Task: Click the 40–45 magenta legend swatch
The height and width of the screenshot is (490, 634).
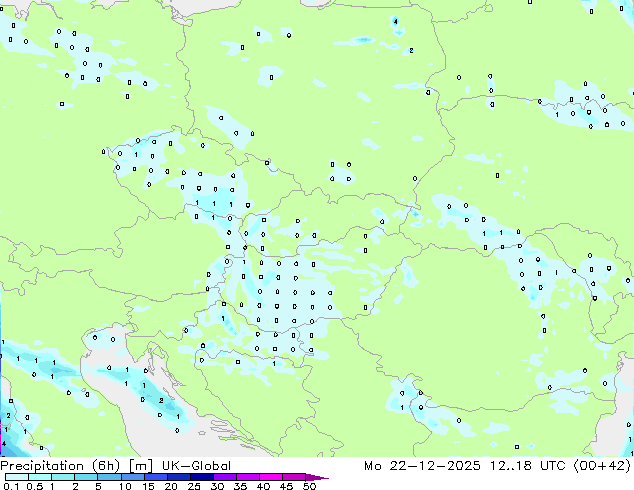Action: coord(270,477)
